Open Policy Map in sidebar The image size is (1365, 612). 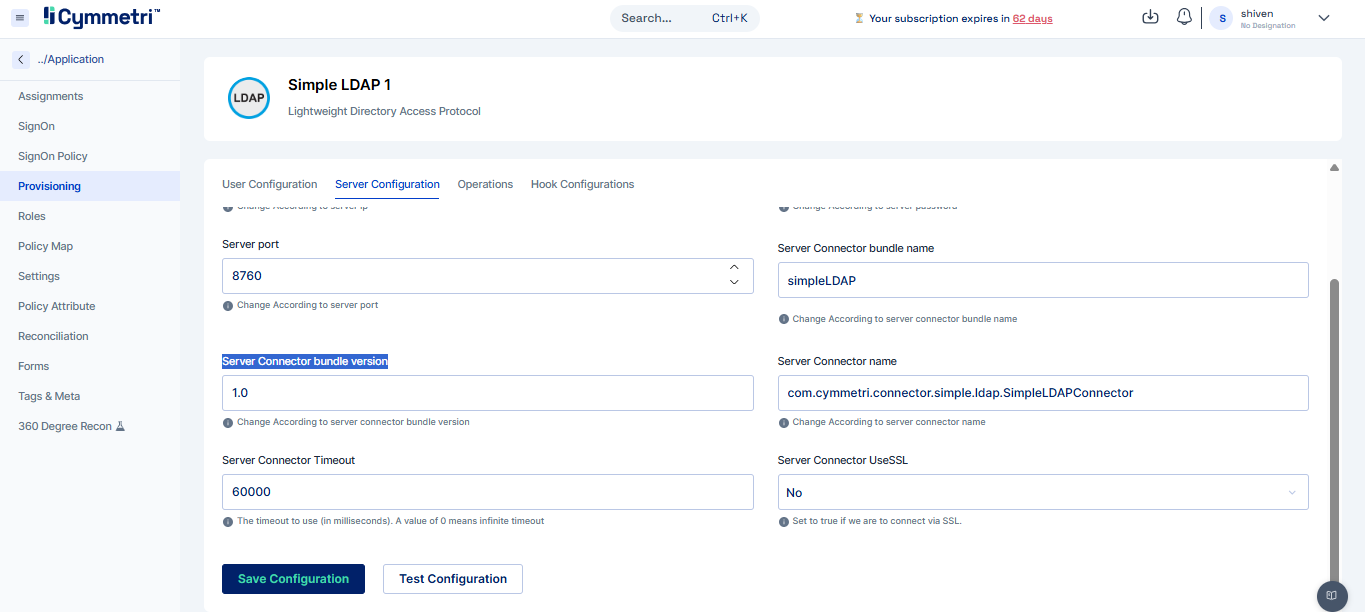pyautogui.click(x=90, y=246)
